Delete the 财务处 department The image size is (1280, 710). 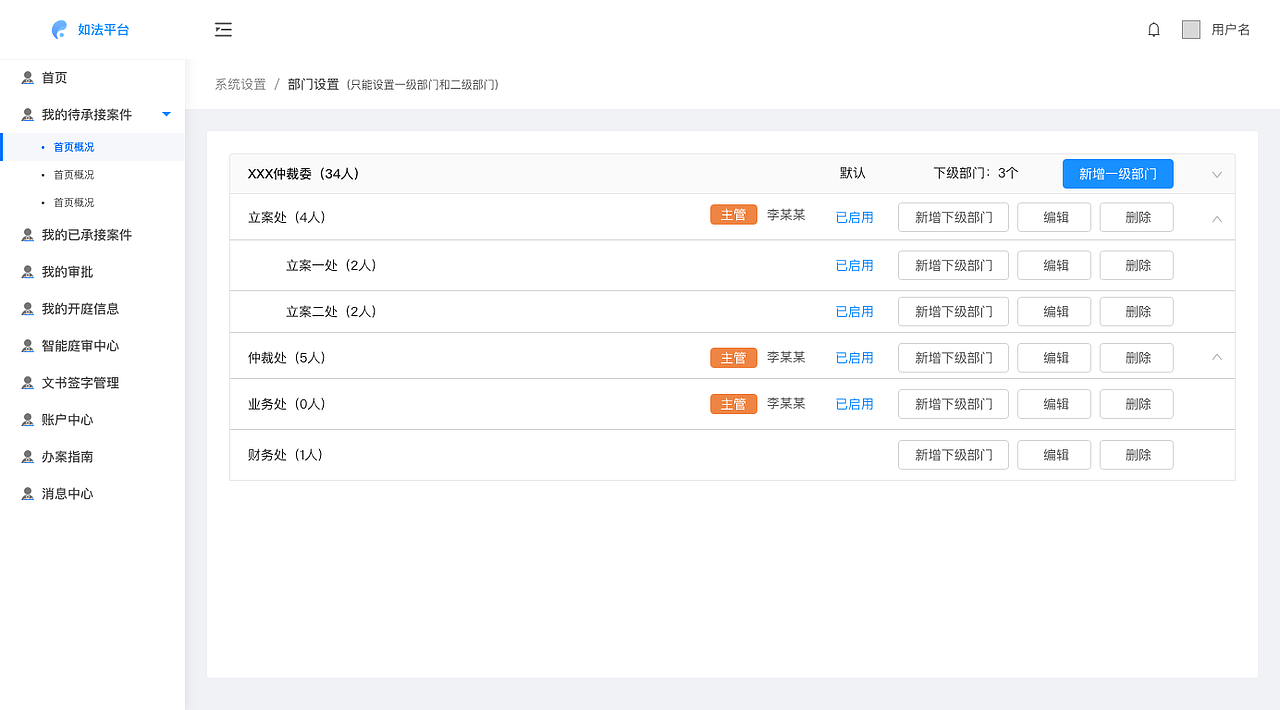click(1137, 455)
